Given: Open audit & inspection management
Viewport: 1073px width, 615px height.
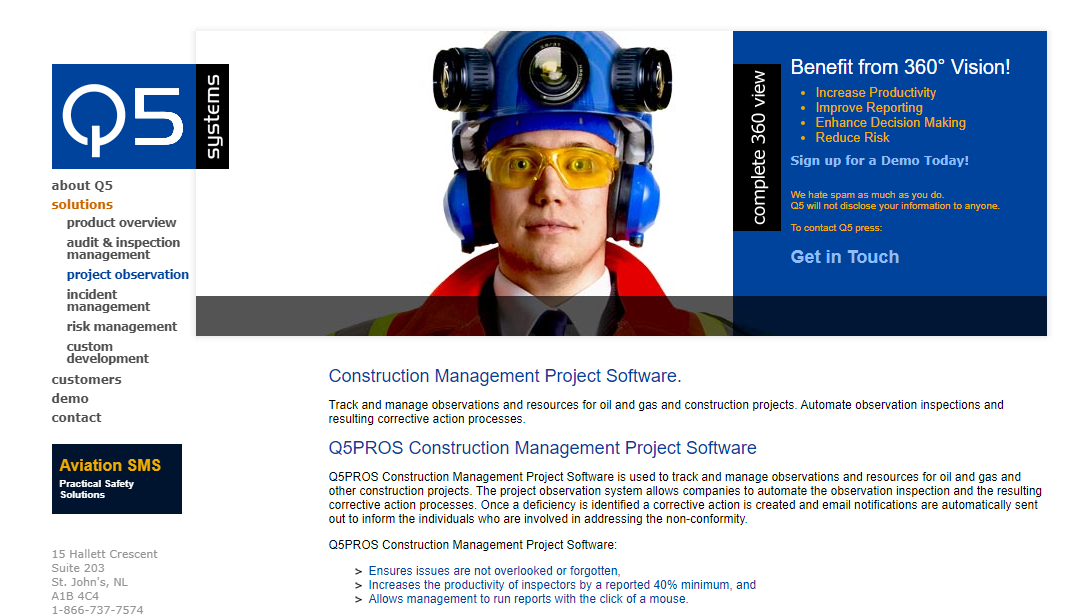Looking at the screenshot, I should [123, 248].
